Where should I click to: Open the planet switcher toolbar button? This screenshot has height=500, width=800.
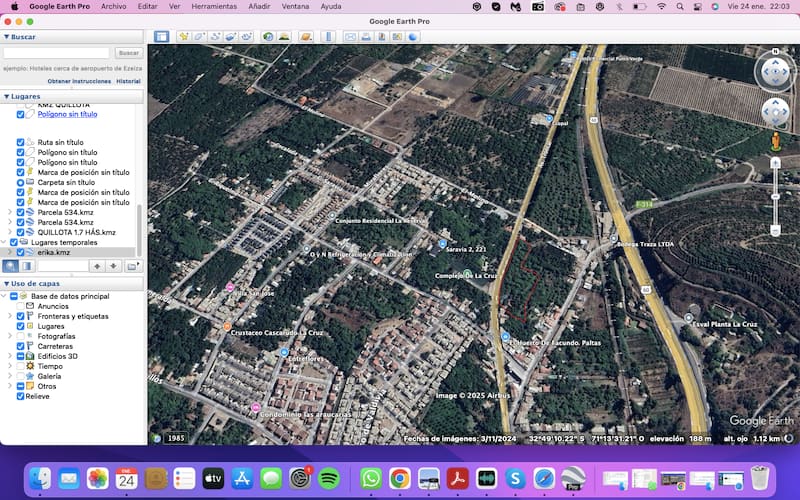(x=306, y=37)
